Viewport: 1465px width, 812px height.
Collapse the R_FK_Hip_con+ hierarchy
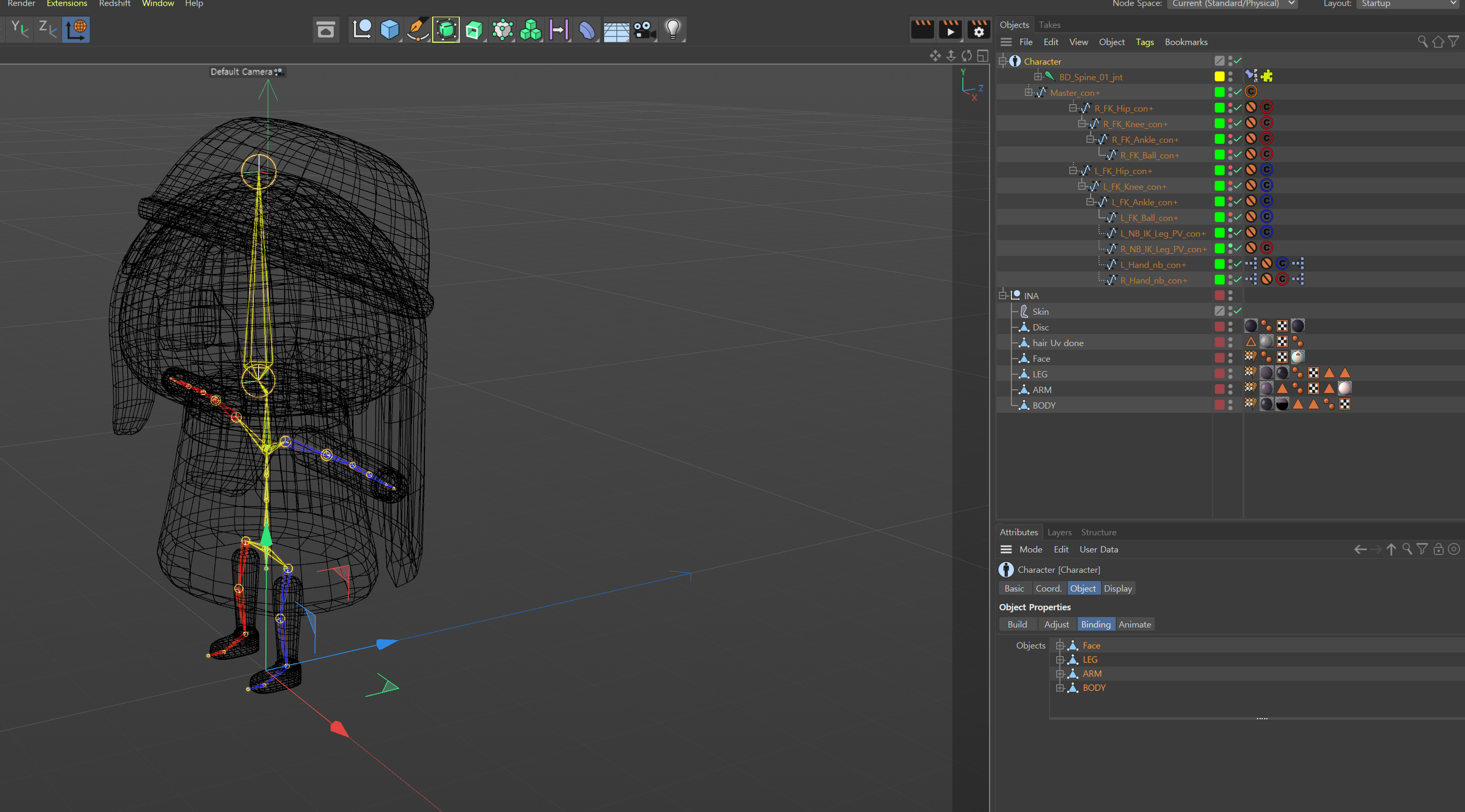coord(1072,108)
